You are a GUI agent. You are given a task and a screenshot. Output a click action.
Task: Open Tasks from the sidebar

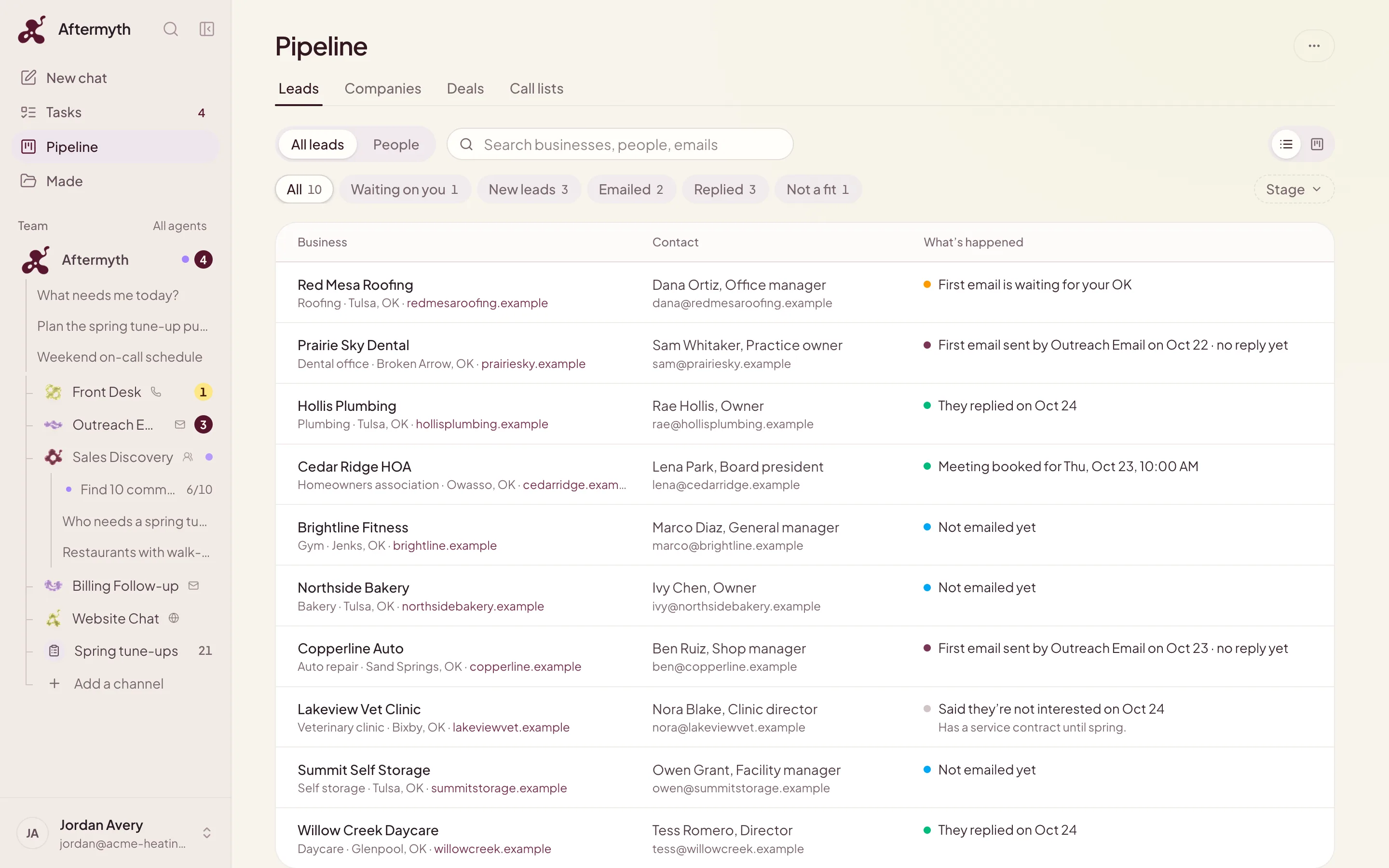pos(115,112)
